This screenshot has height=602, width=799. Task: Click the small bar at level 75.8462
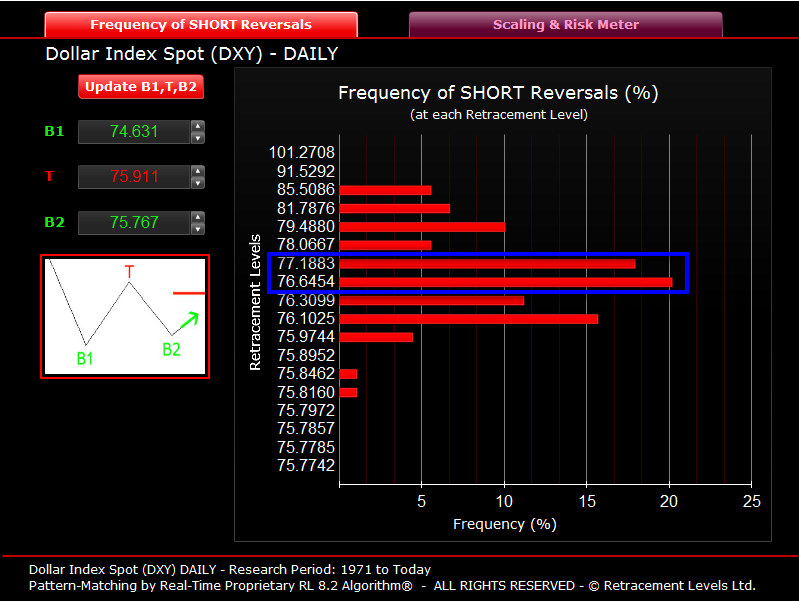tap(348, 374)
